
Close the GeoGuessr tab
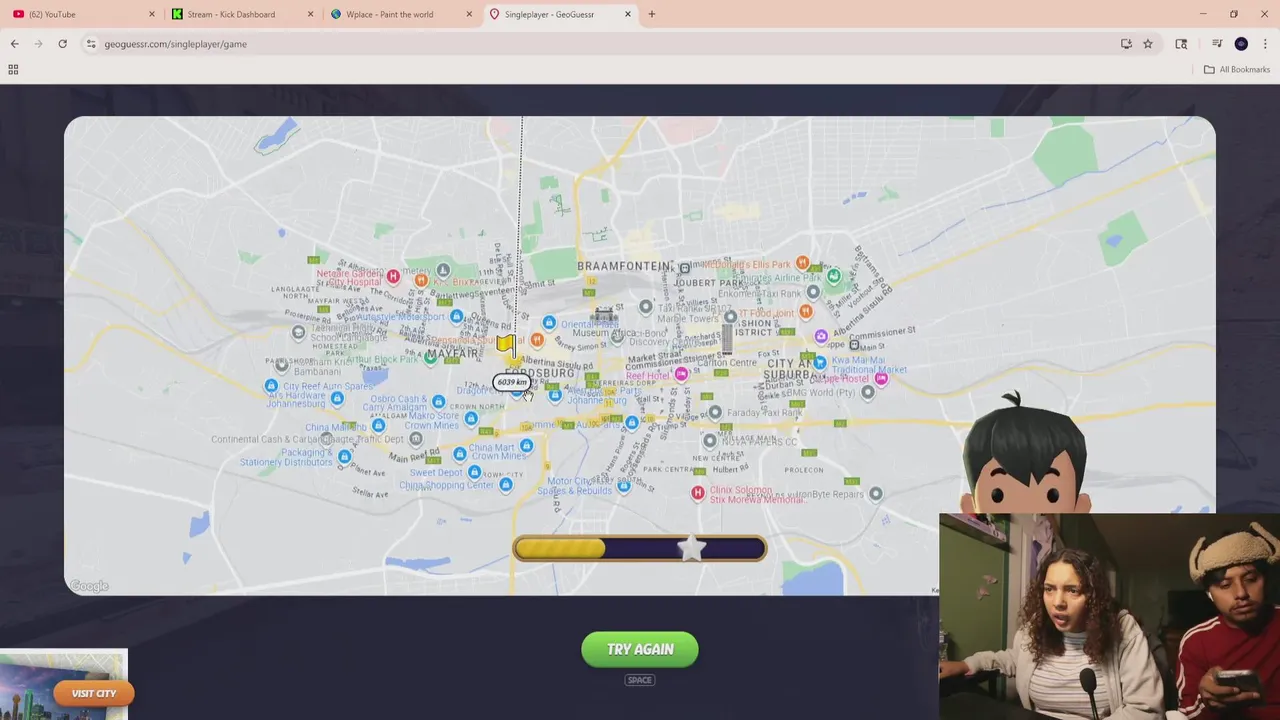628,14
